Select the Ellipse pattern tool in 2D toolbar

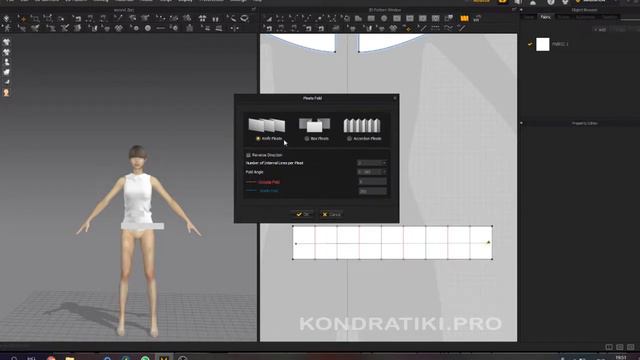[384, 18]
